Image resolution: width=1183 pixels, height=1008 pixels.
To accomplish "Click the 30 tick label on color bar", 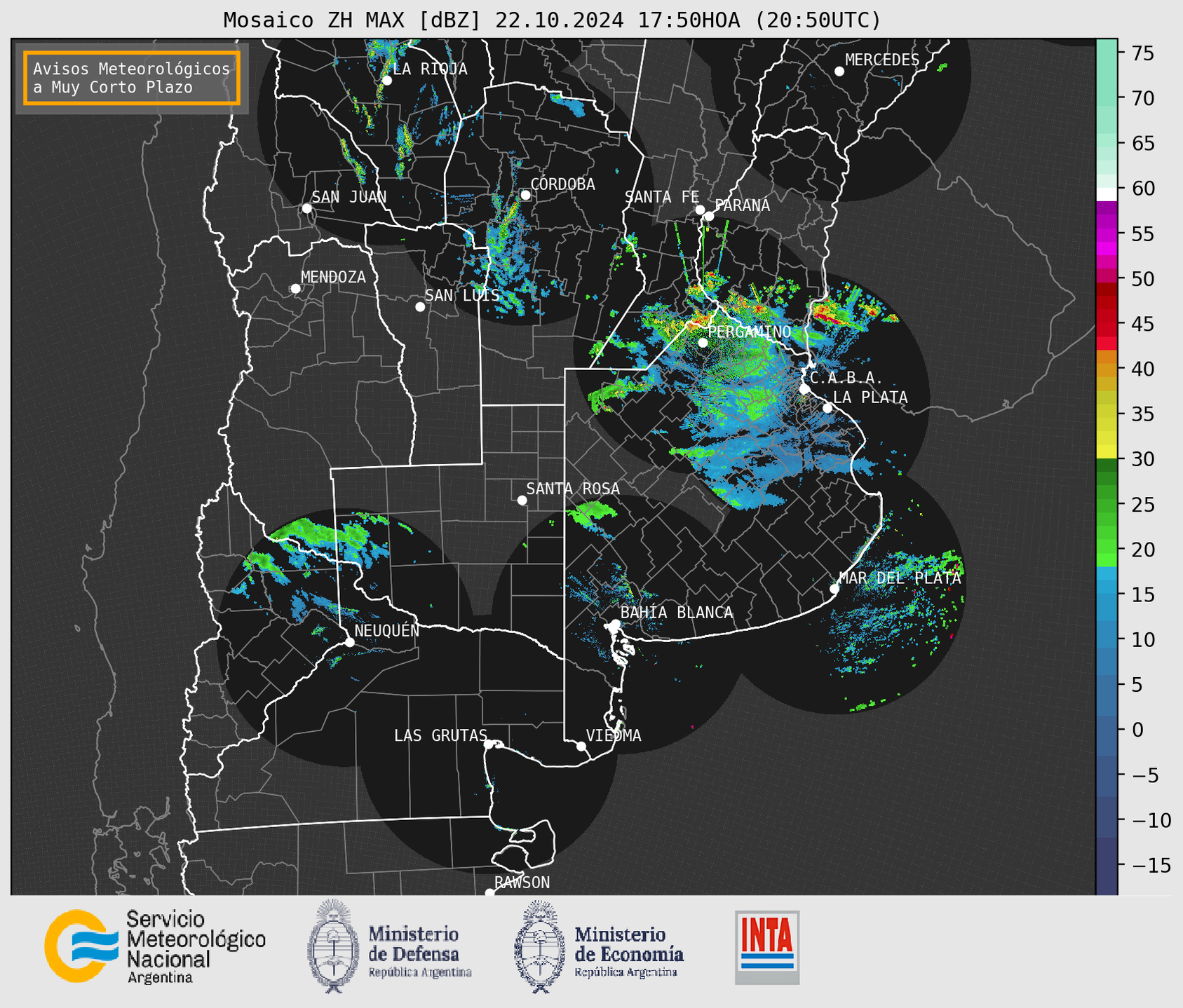I will point(1143,460).
